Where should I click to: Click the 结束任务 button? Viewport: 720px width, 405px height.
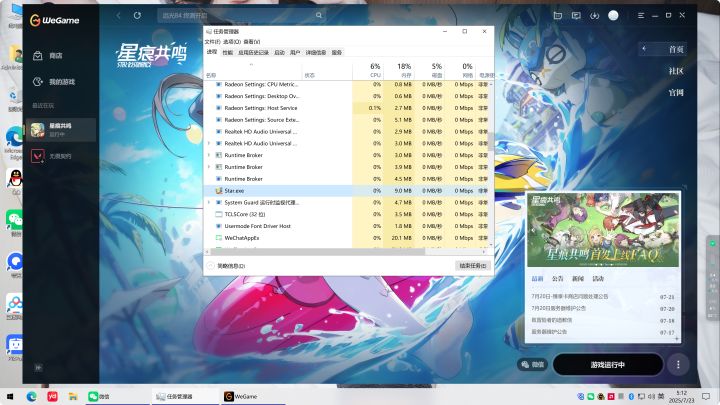click(x=472, y=266)
